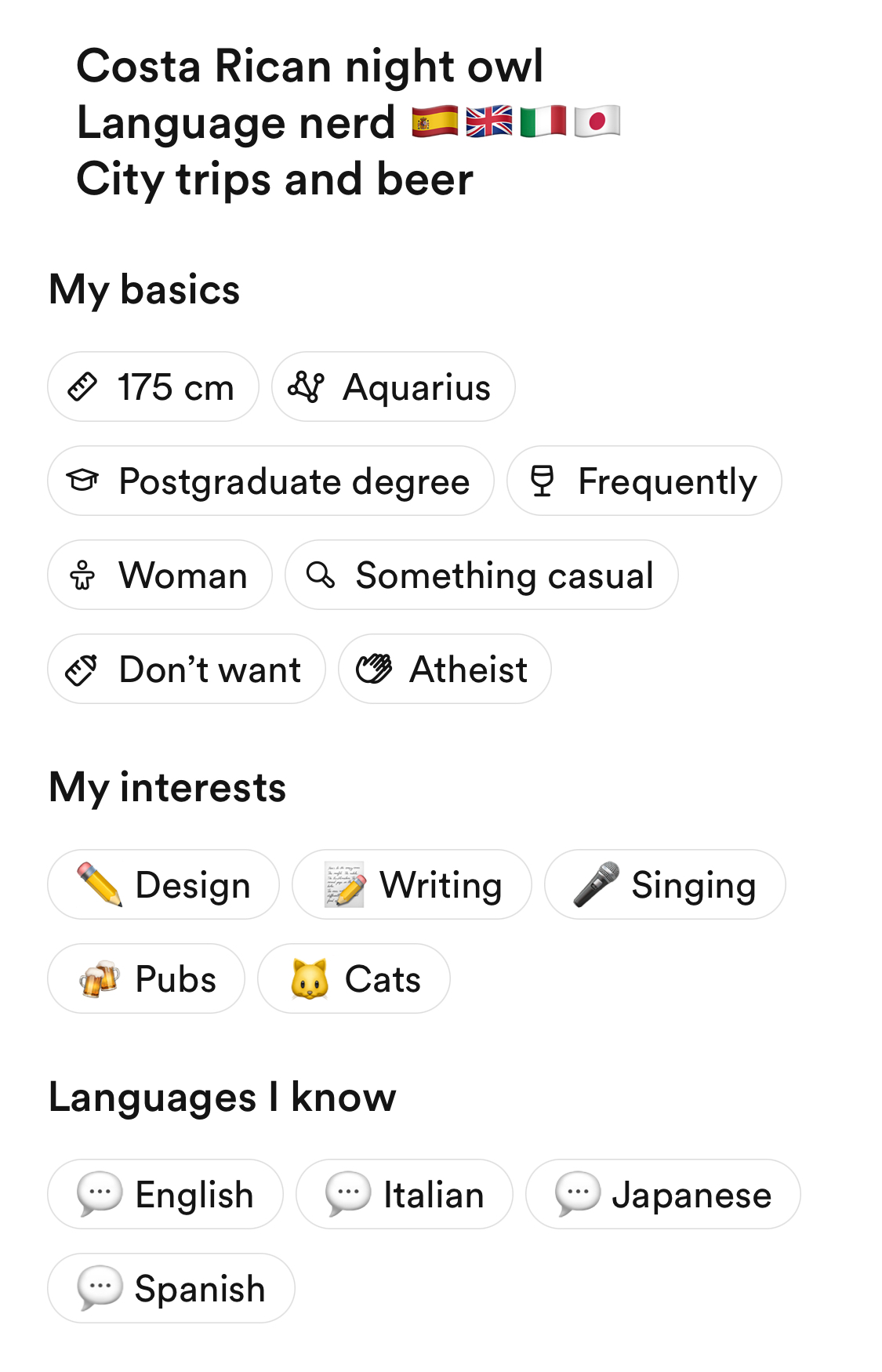Viewport: 882px width, 1372px height.
Task: Tap the bio line City trips and beer
Action: pyautogui.click(x=275, y=180)
